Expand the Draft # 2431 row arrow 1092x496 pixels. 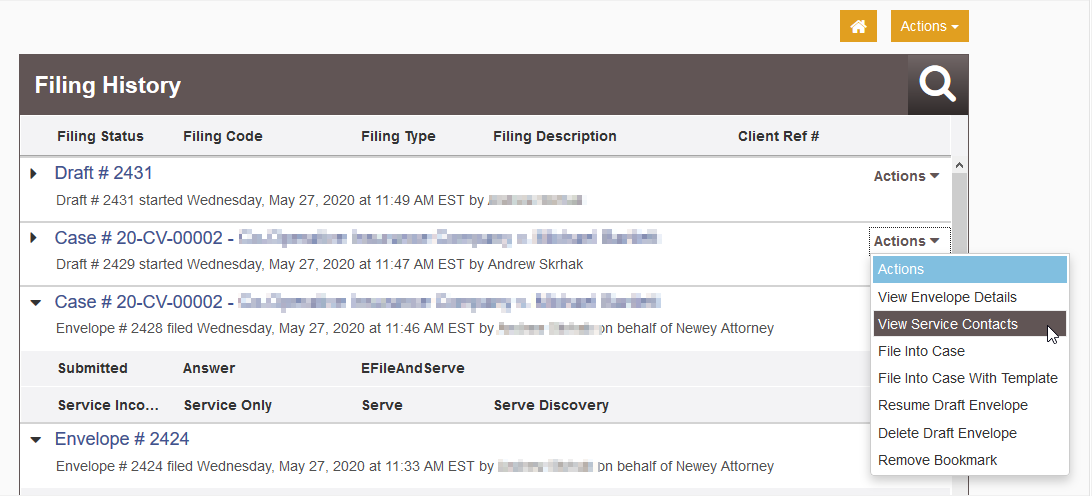coord(33,173)
